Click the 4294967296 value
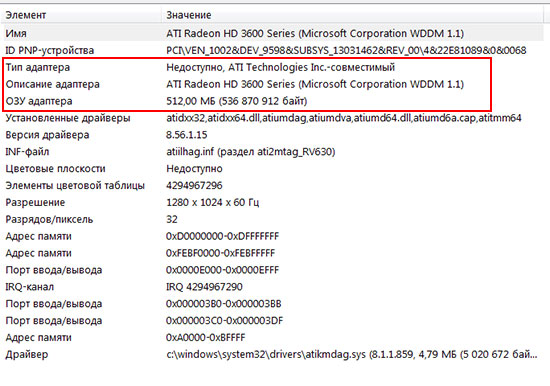The image size is (550, 386). (194, 186)
